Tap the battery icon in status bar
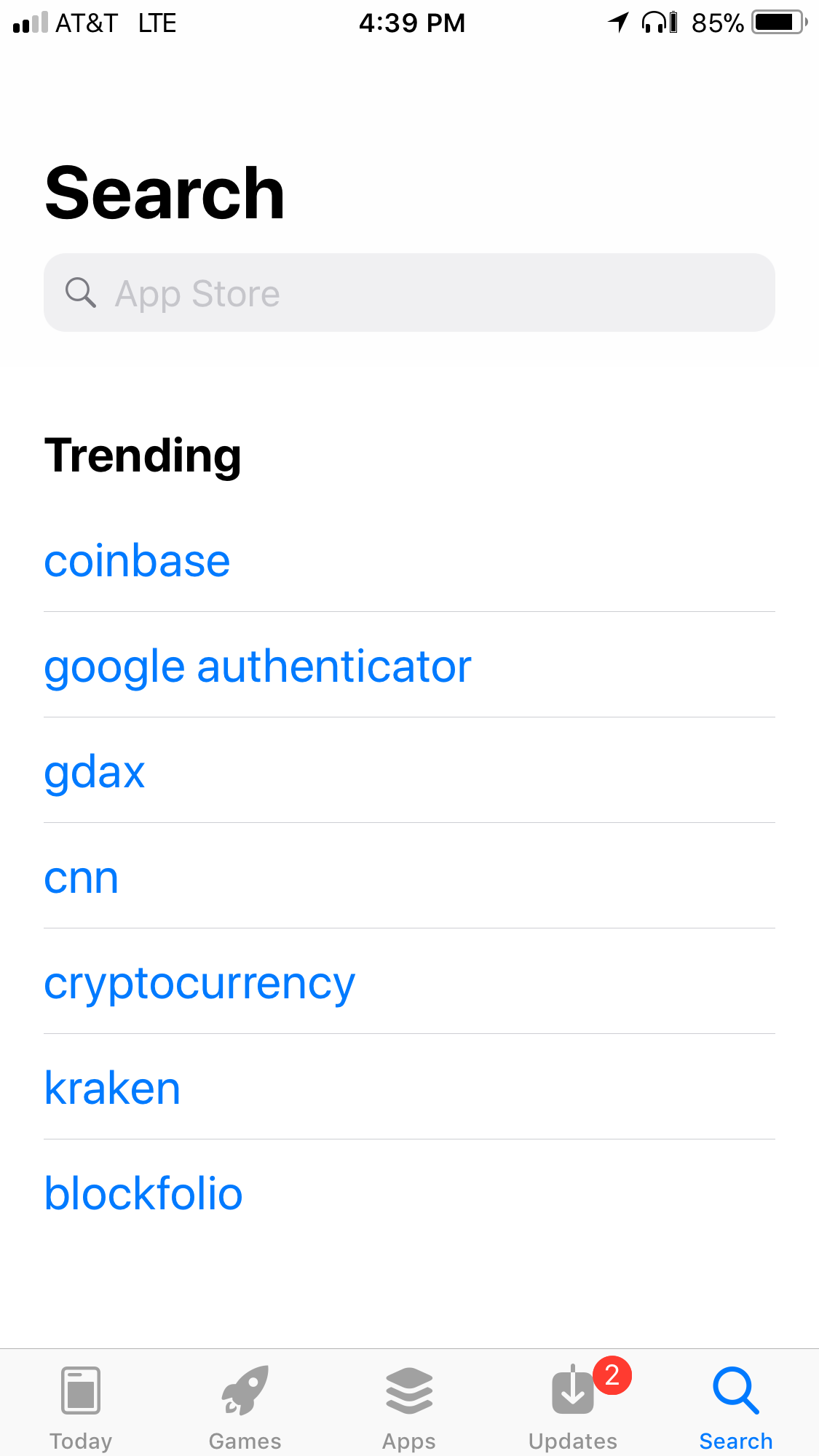819x1456 pixels. coord(780,23)
